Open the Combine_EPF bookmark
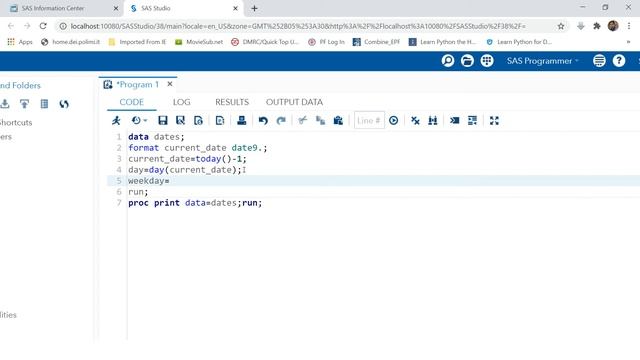Image resolution: width=640 pixels, height=360 pixels. coord(376,42)
